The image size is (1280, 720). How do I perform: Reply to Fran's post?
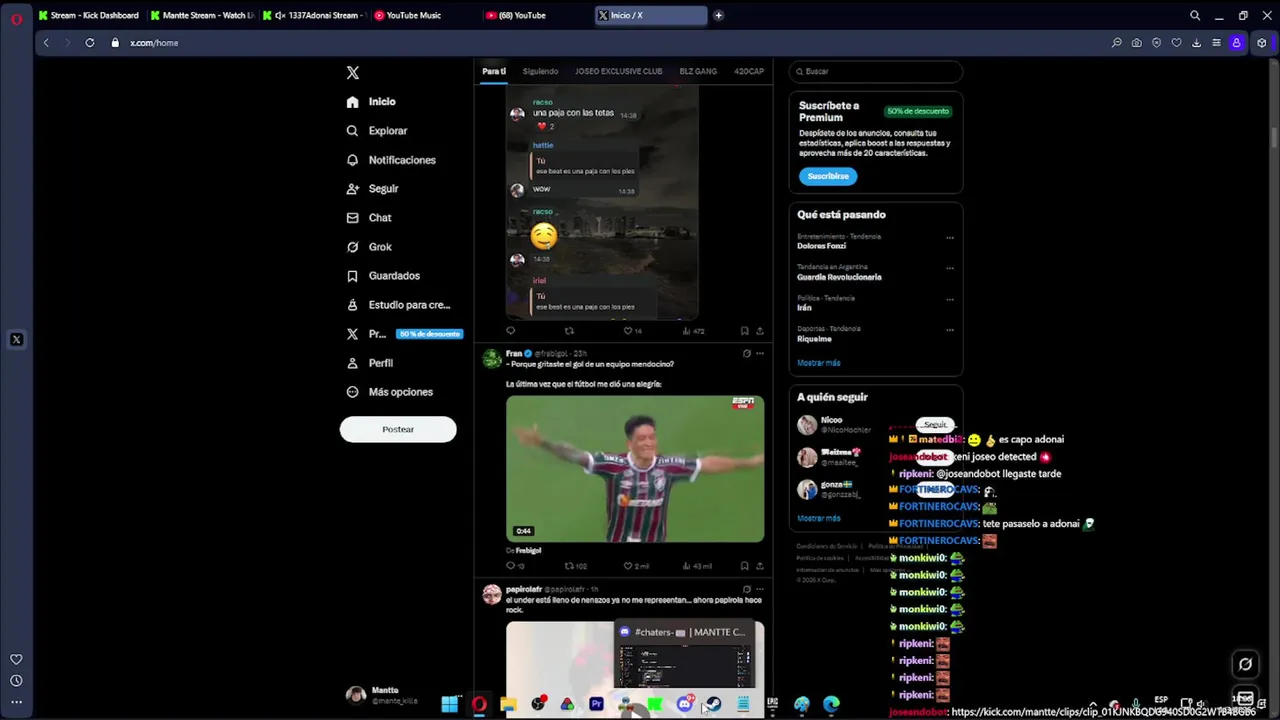511,566
